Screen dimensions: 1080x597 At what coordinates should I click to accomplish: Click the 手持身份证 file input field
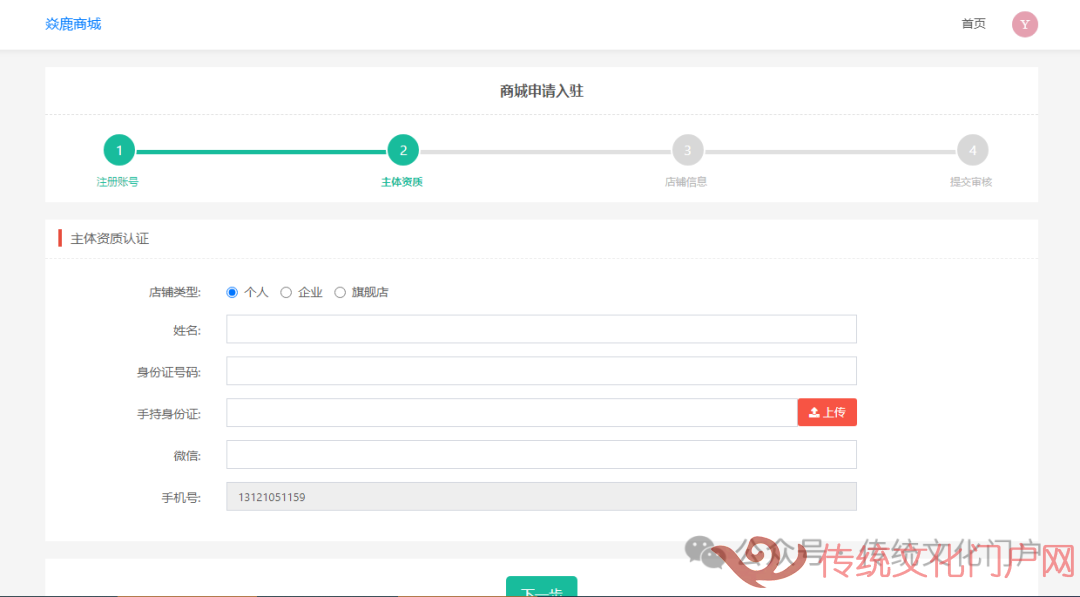pos(511,413)
